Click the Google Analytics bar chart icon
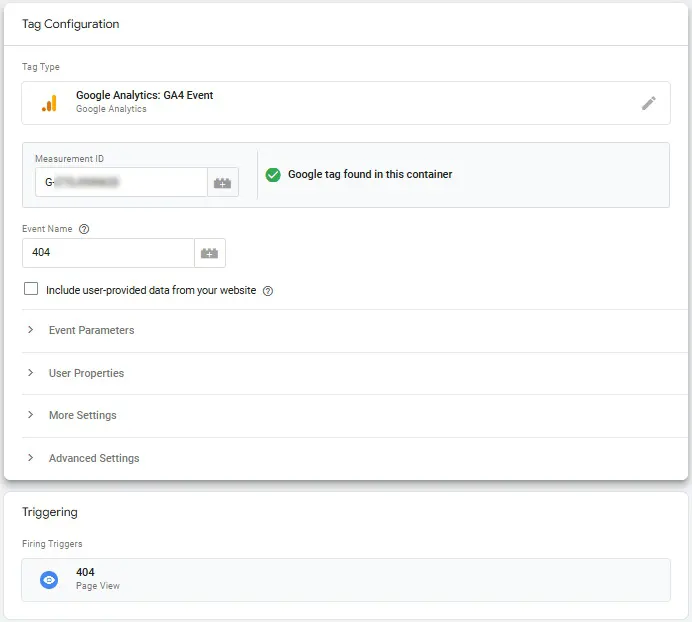The image size is (692, 622). pos(49,103)
